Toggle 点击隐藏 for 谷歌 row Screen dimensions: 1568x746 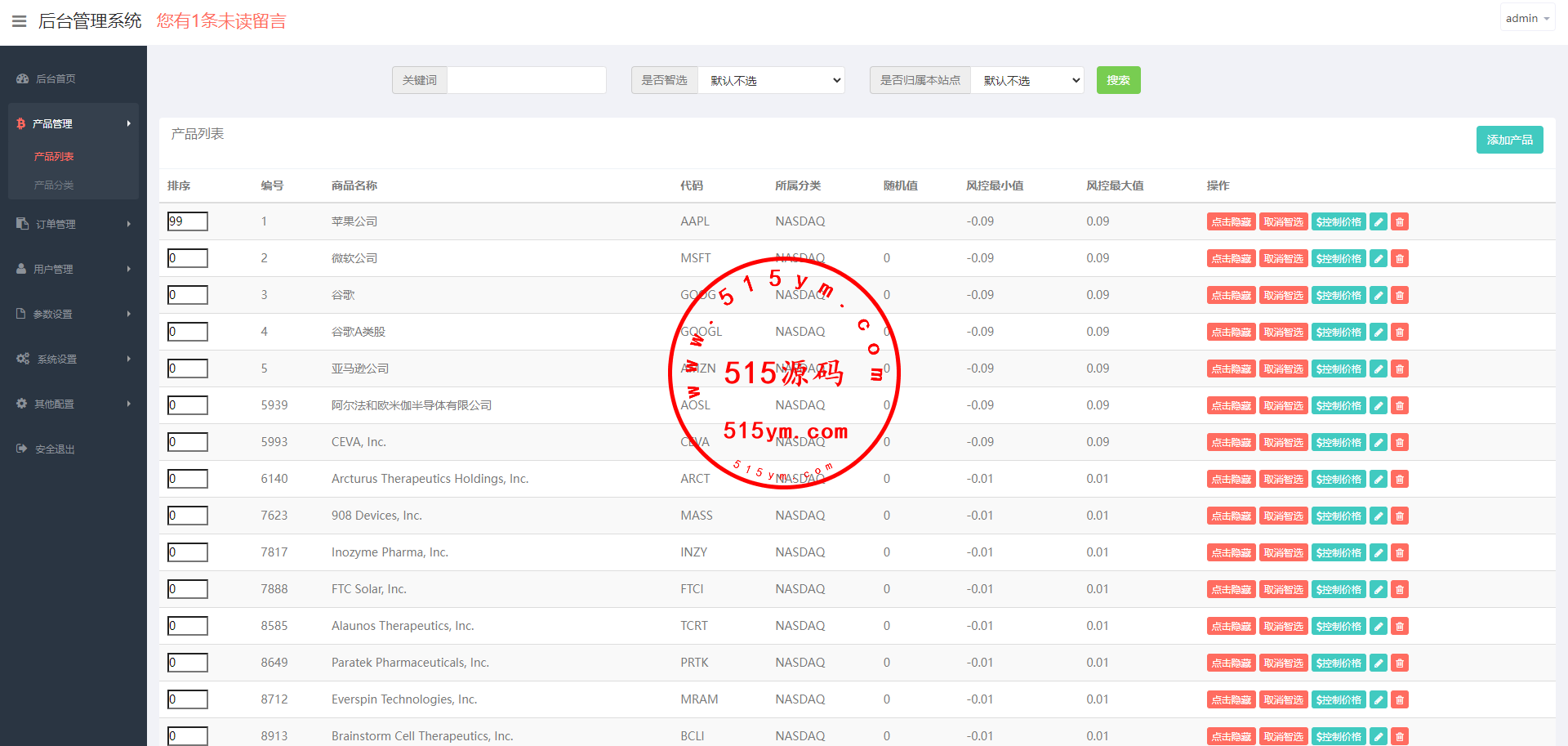click(1231, 295)
